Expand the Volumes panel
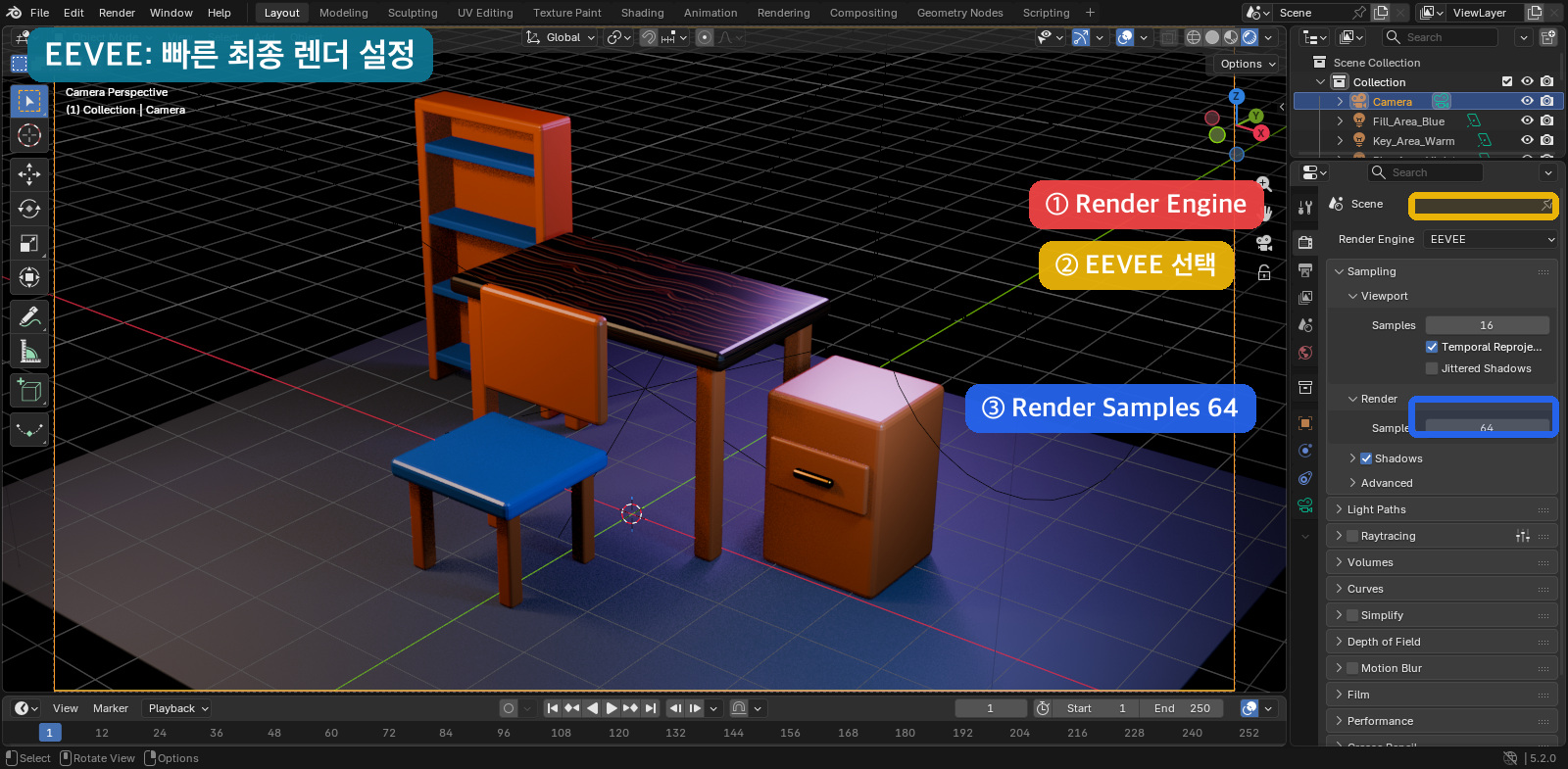Screen dimensions: 1568x769 pos(1340,562)
